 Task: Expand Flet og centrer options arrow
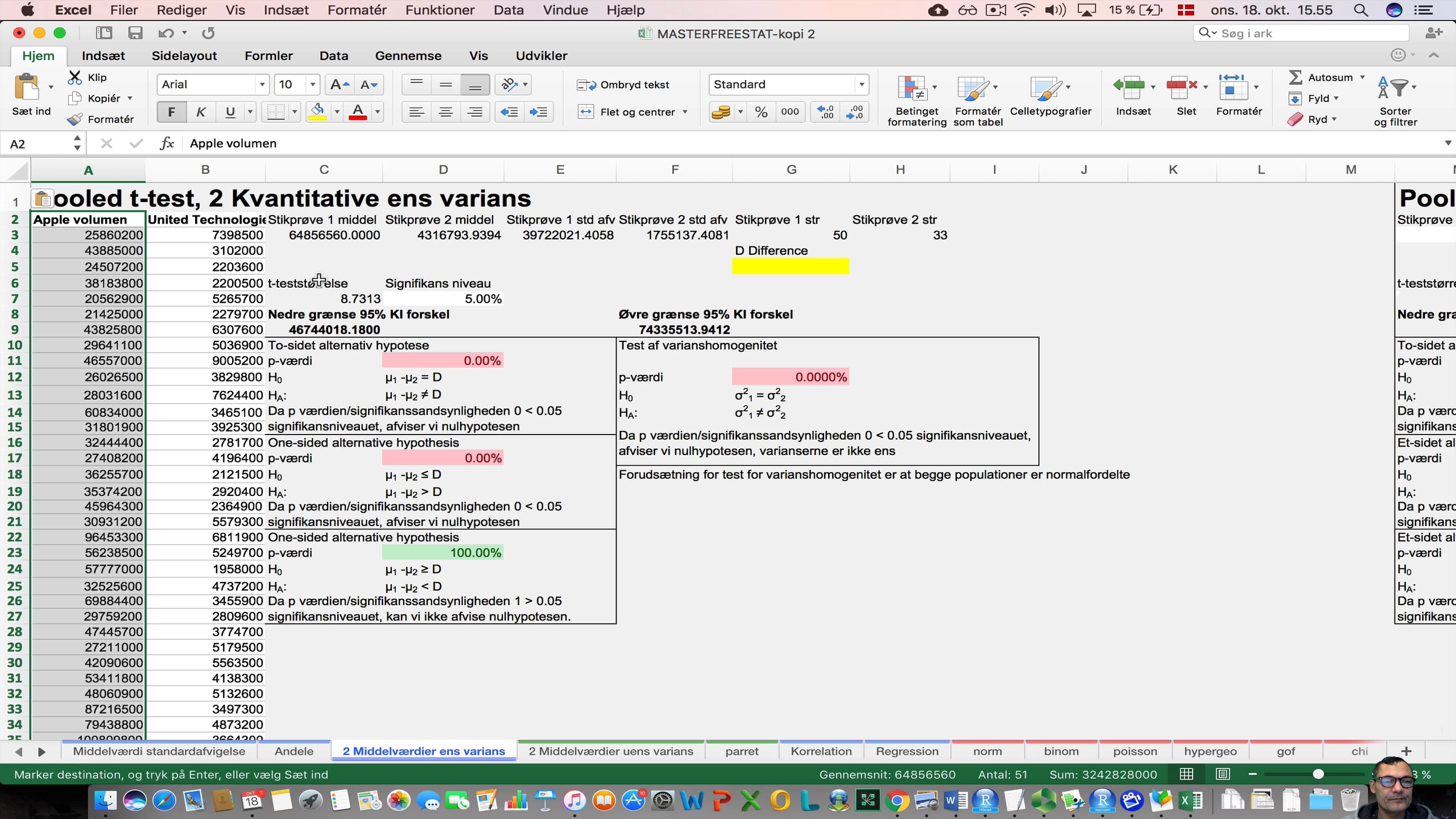click(x=685, y=112)
